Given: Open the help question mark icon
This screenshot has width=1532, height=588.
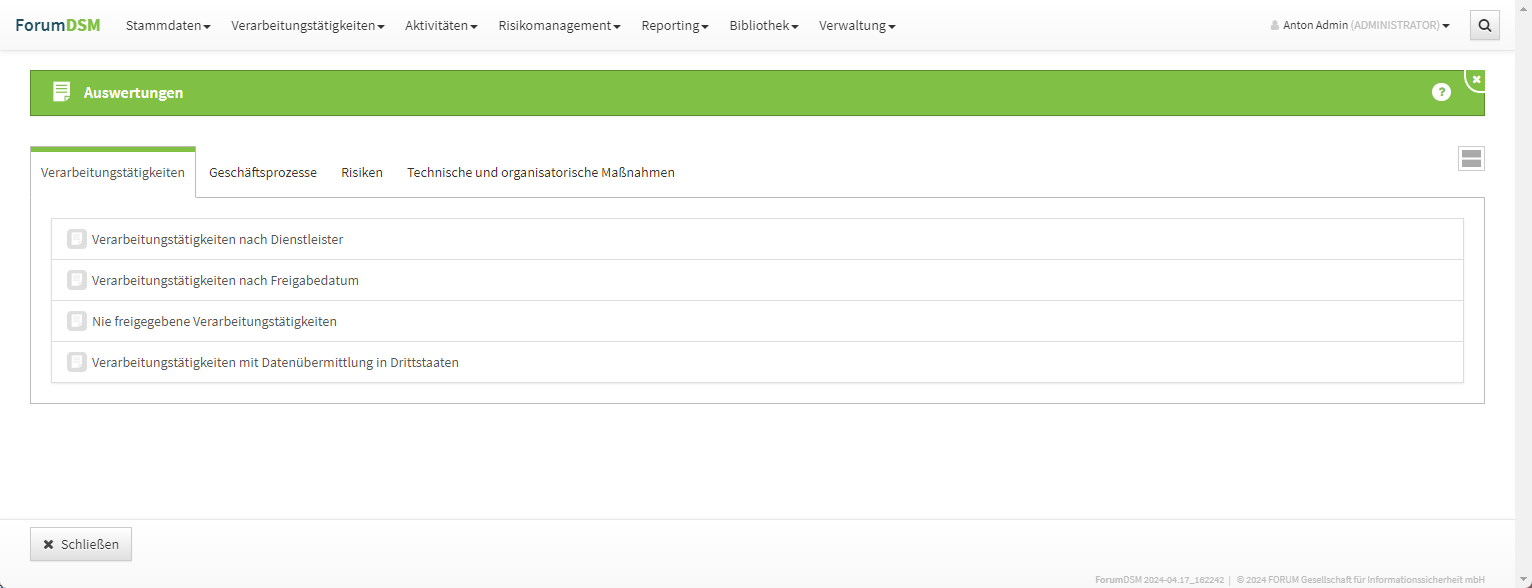Looking at the screenshot, I should (x=1441, y=92).
